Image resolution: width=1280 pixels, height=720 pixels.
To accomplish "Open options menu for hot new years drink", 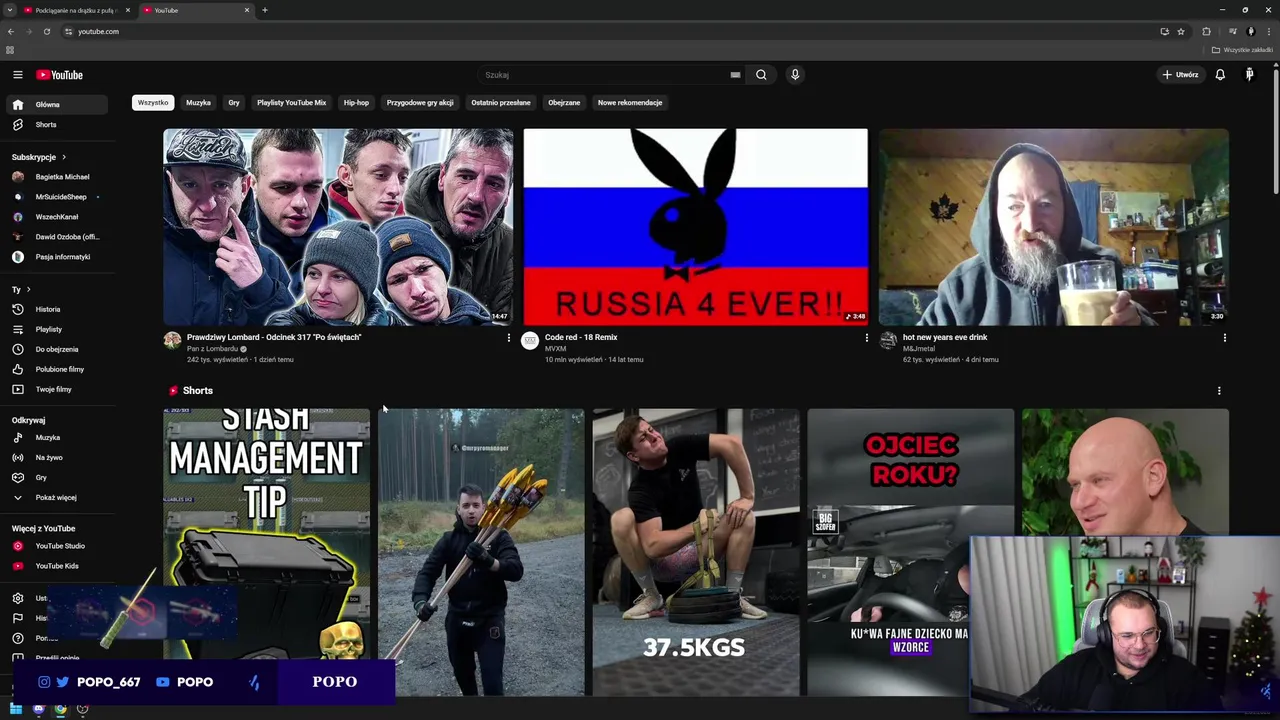I will (1224, 338).
